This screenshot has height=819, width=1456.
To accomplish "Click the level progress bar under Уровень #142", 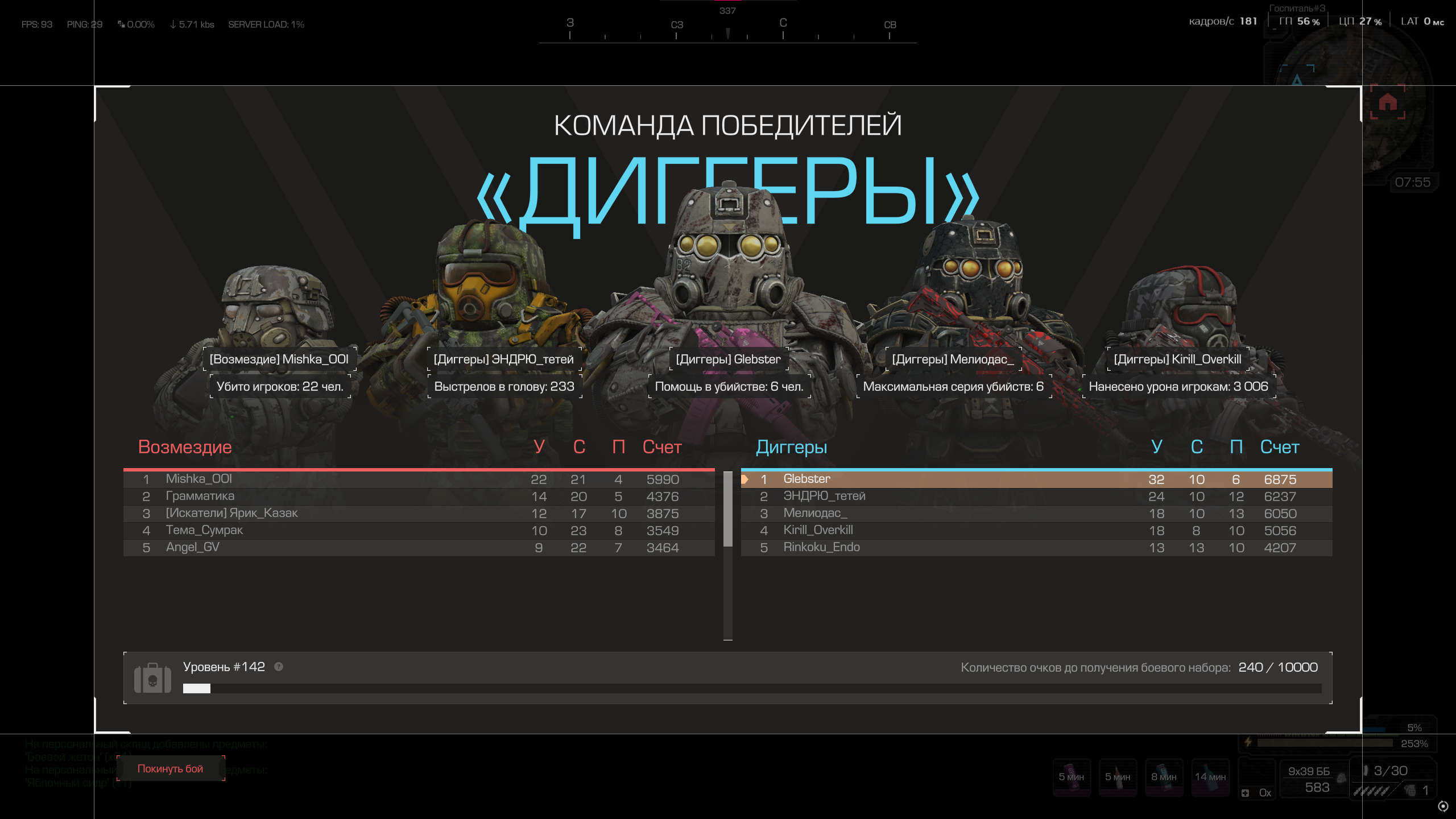I will pyautogui.click(x=752, y=688).
